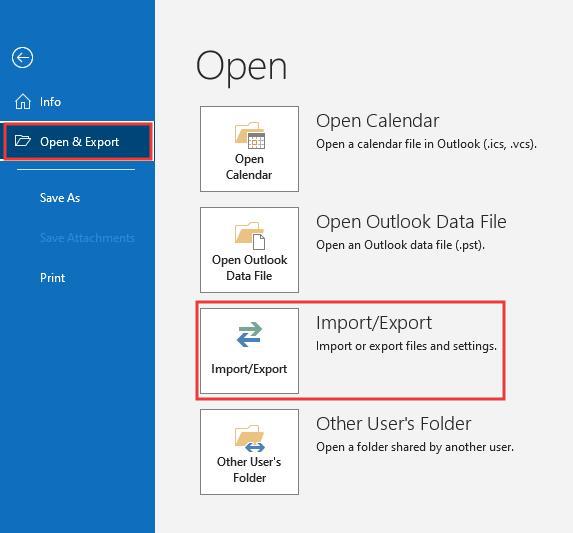Click "Import or export files and settings."
Viewport: 573px width, 533px height.
point(406,346)
